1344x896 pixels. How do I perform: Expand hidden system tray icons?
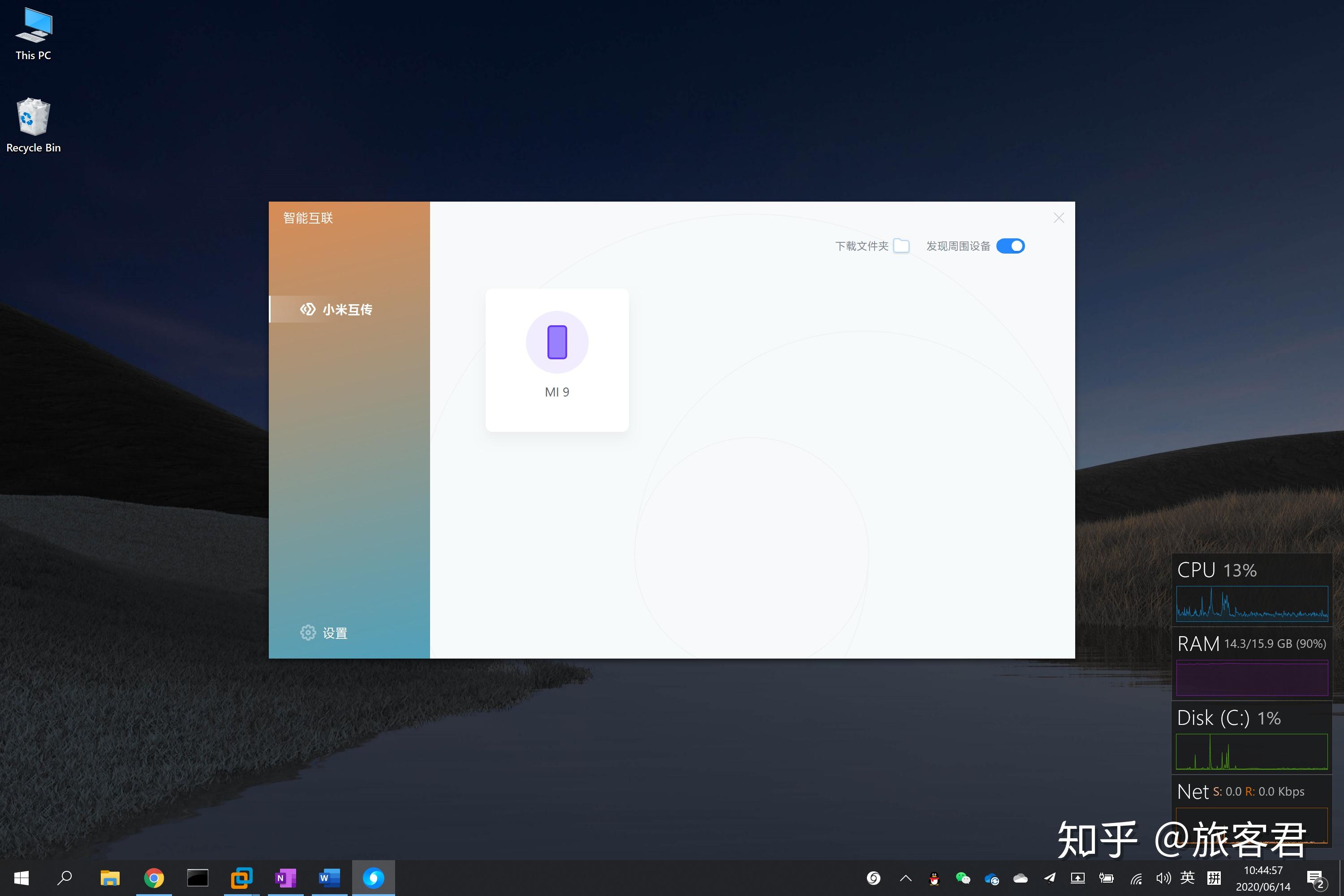(x=905, y=878)
